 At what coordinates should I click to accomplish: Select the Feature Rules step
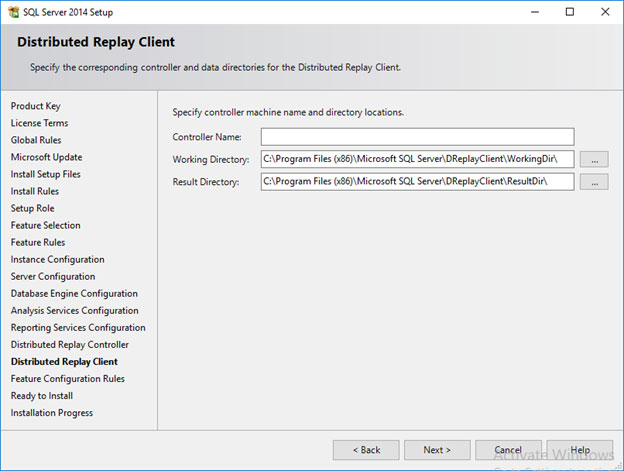pos(38,242)
